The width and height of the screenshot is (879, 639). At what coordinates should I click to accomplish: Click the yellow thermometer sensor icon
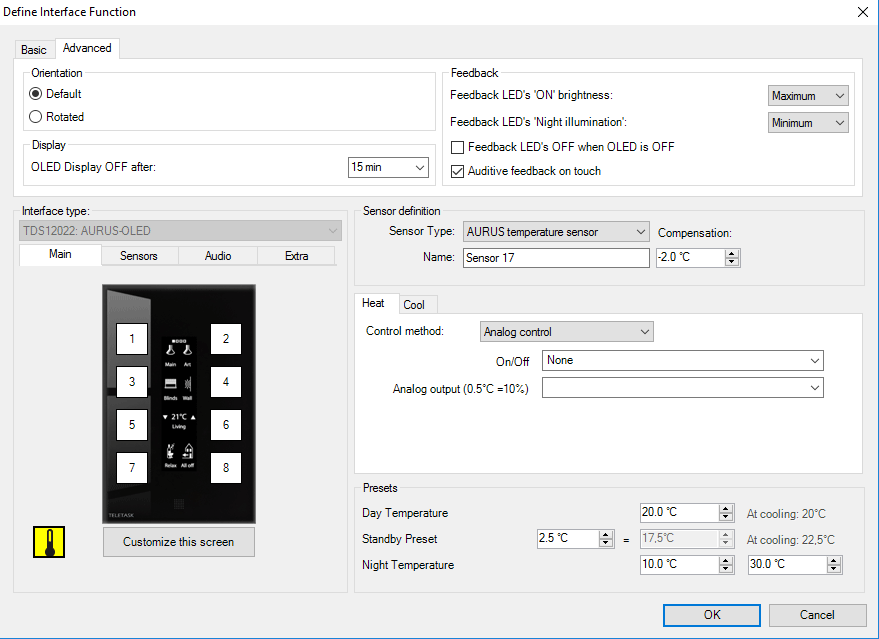47,542
